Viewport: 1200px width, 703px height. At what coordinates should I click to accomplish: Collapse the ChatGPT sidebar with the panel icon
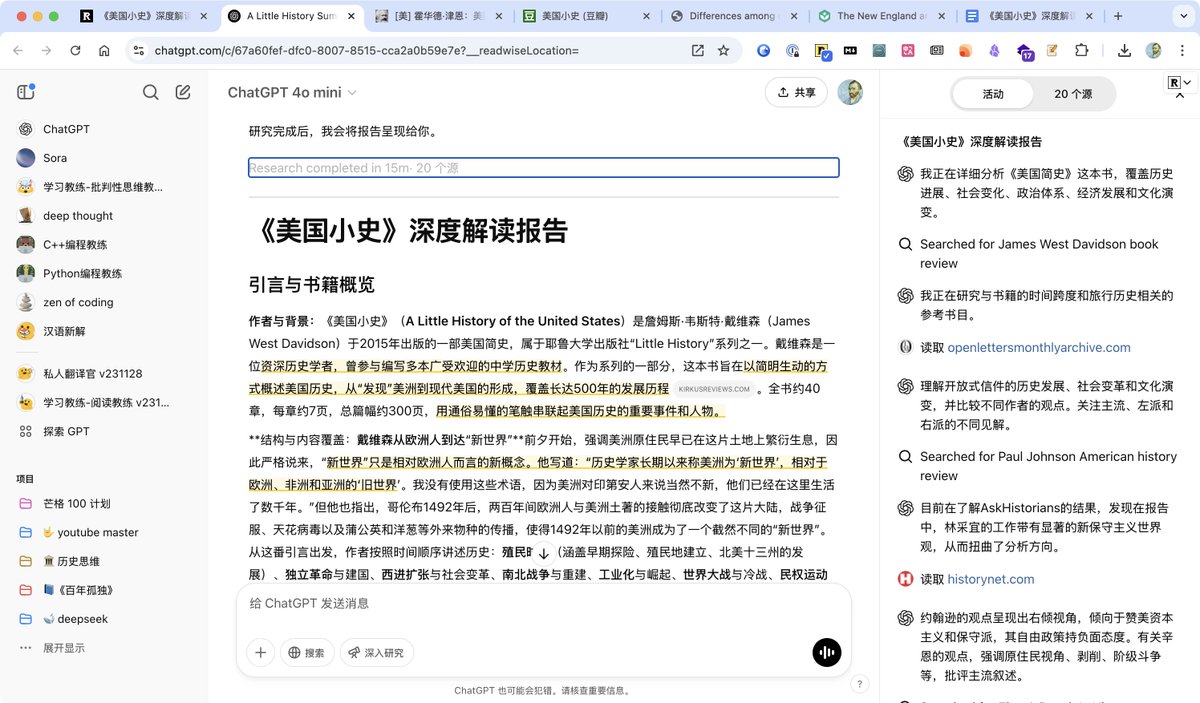coord(26,92)
